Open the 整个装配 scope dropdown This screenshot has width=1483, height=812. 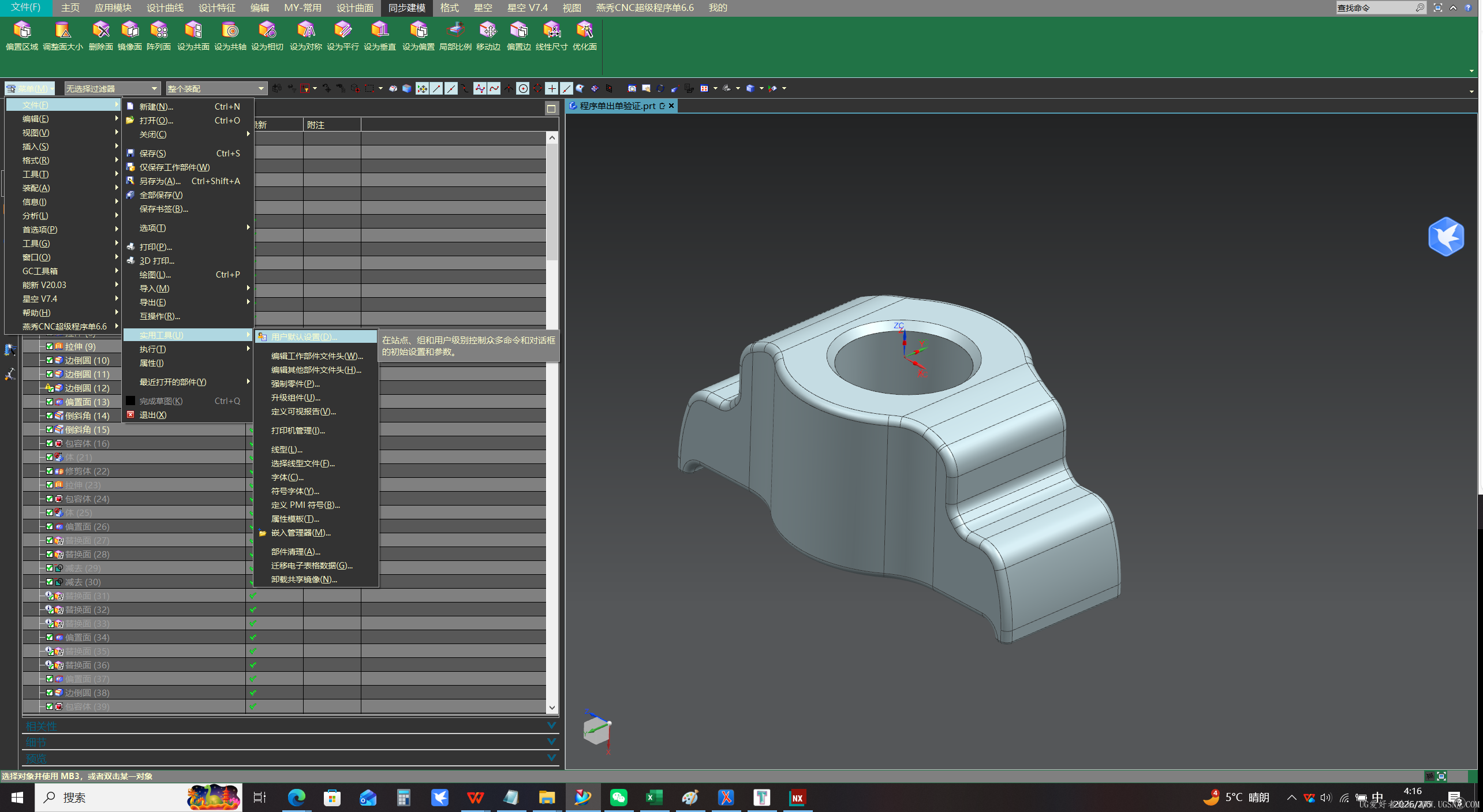click(215, 88)
